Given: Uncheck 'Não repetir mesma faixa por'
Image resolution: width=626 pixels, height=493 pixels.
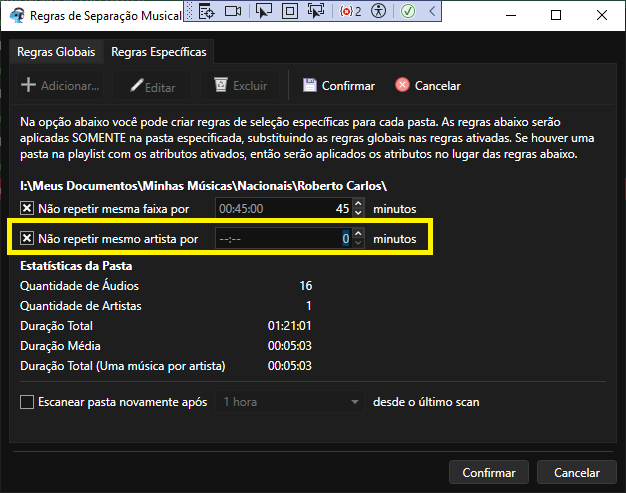Looking at the screenshot, I should click(27, 210).
